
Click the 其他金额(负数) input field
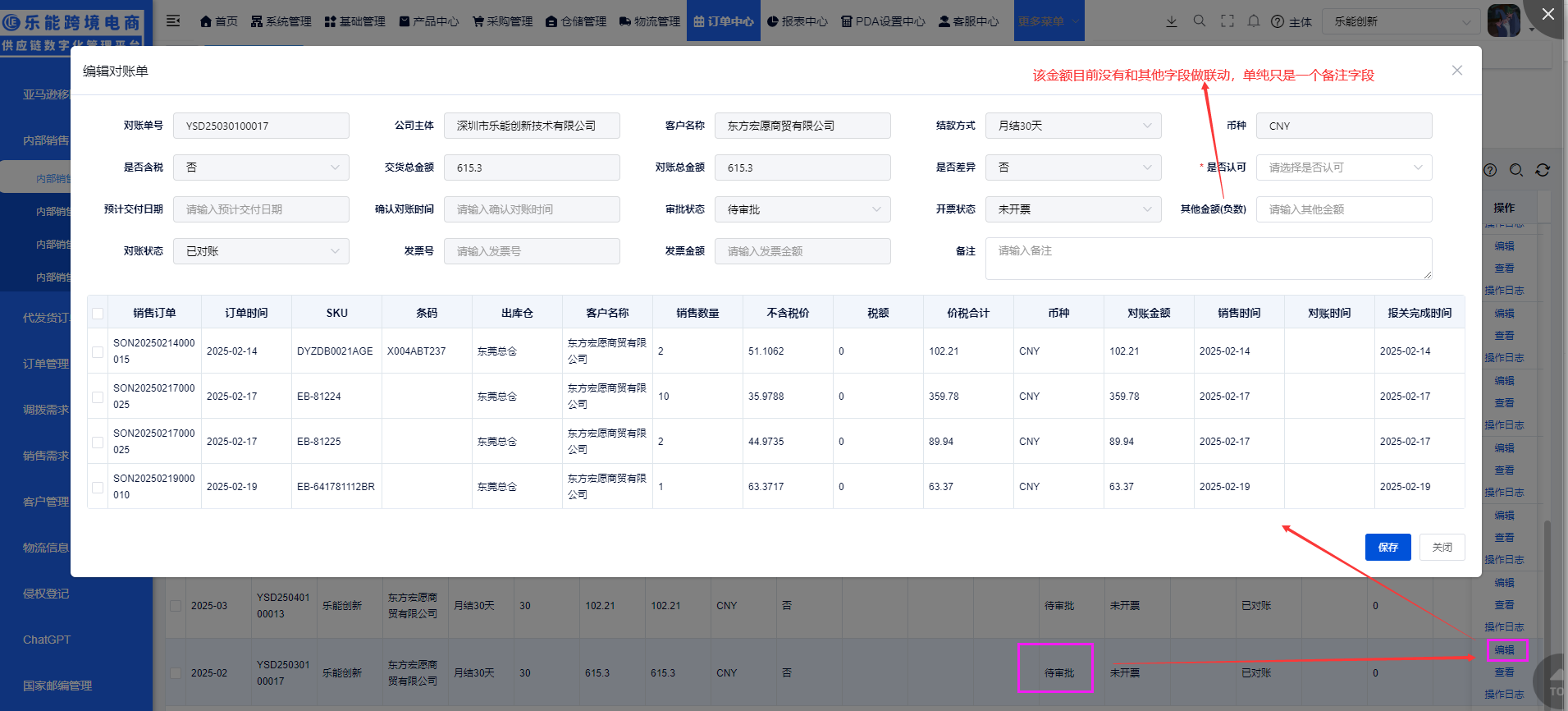tap(1344, 209)
